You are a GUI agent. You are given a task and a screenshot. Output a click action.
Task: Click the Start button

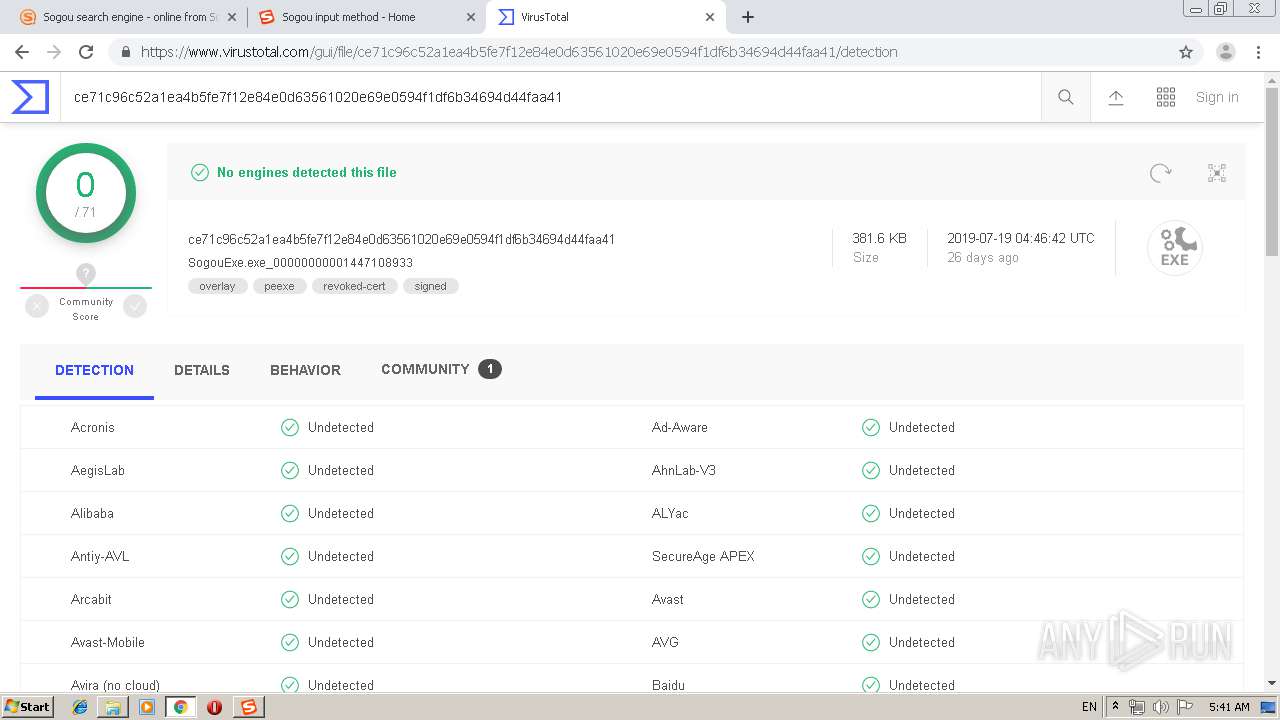28,707
